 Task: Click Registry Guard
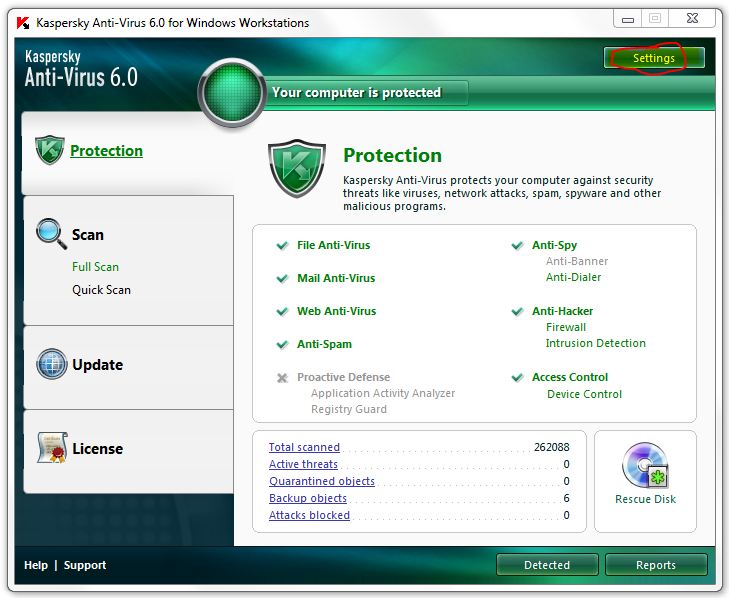(349, 409)
